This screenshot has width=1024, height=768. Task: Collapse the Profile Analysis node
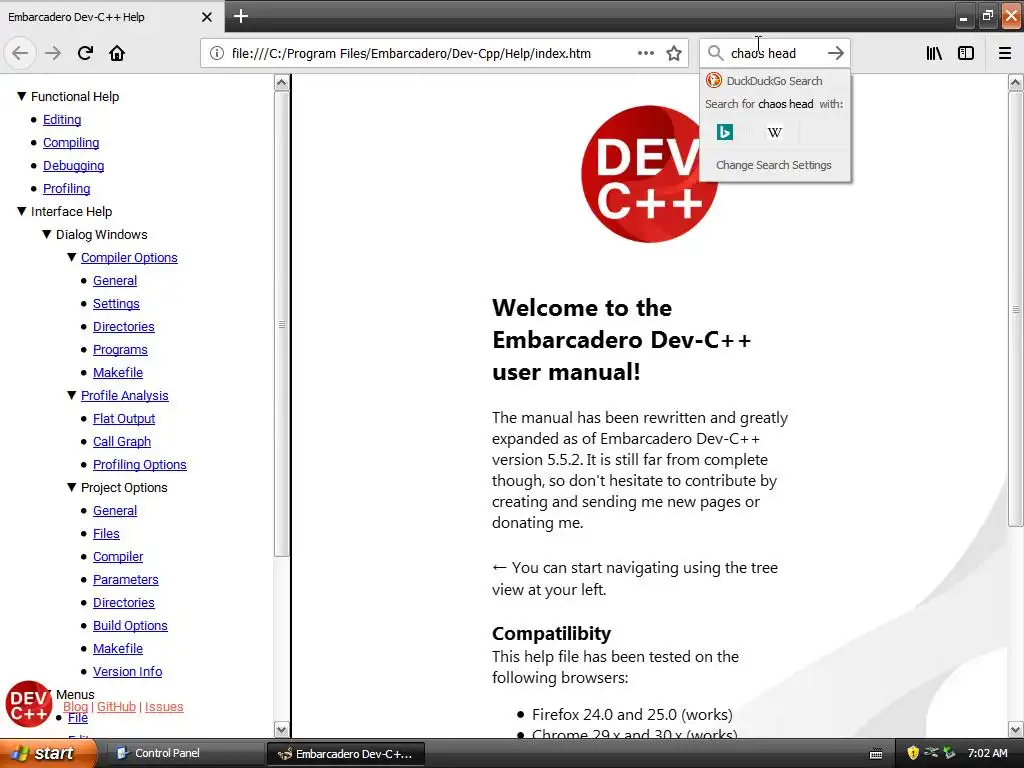click(71, 395)
